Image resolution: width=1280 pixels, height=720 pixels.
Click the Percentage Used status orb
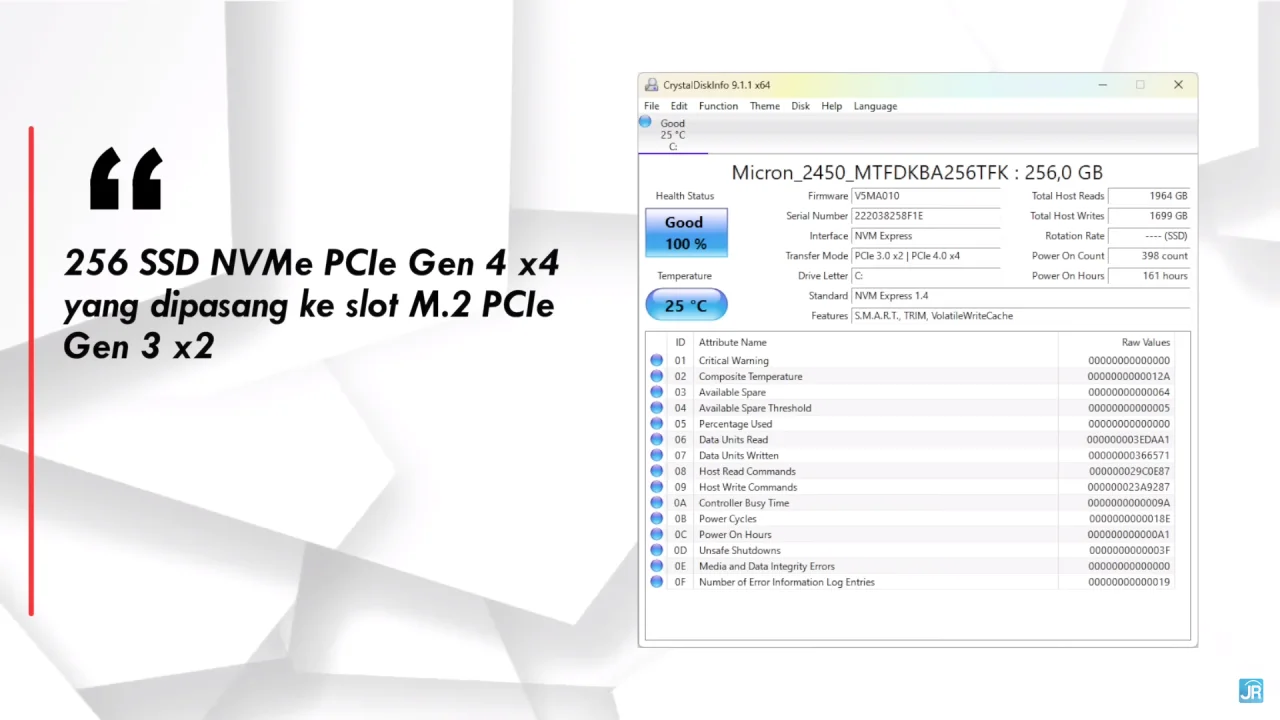657,424
